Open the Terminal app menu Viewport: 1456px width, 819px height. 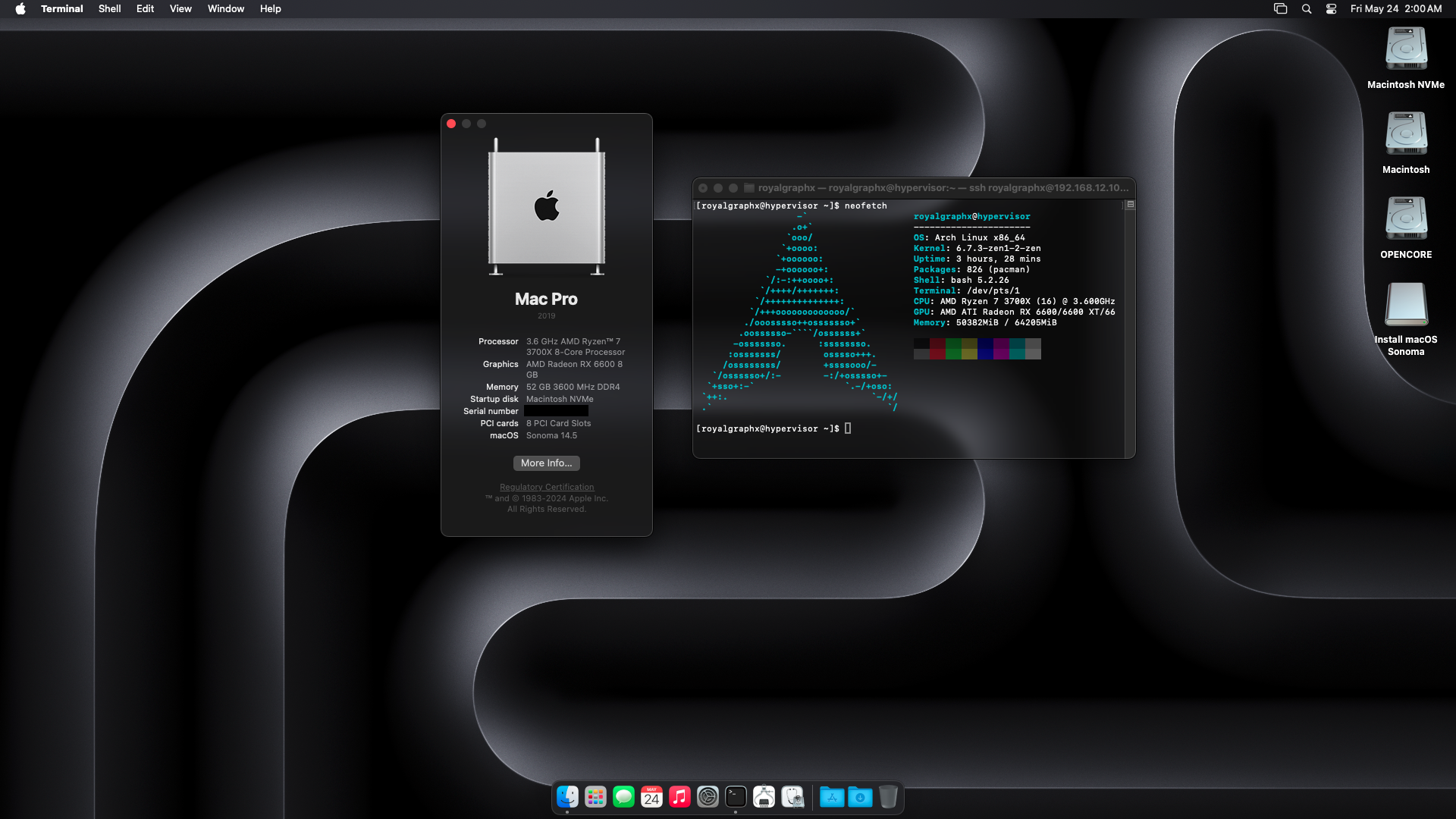click(62, 9)
